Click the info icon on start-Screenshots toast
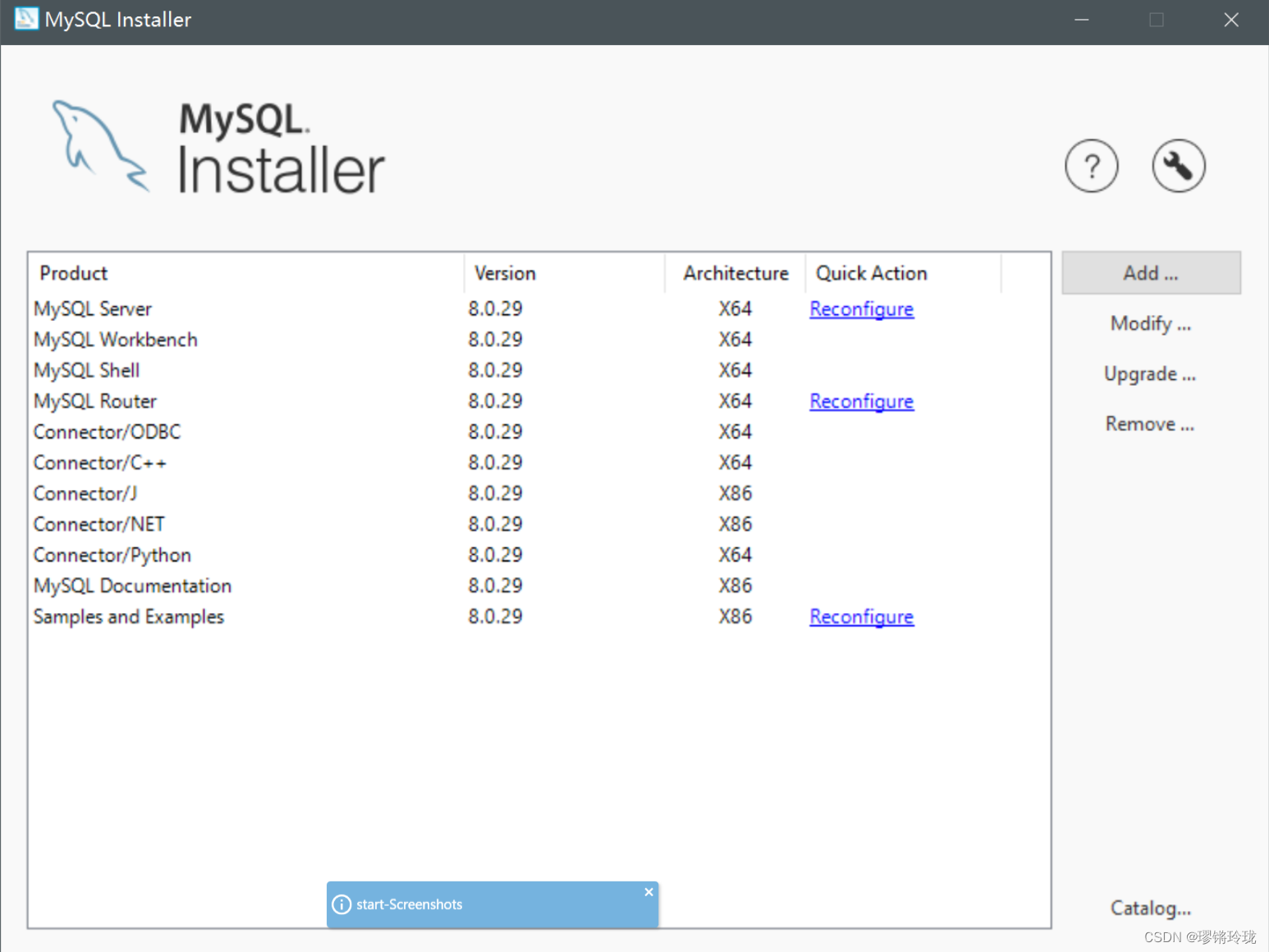This screenshot has height=952, width=1269. (341, 904)
